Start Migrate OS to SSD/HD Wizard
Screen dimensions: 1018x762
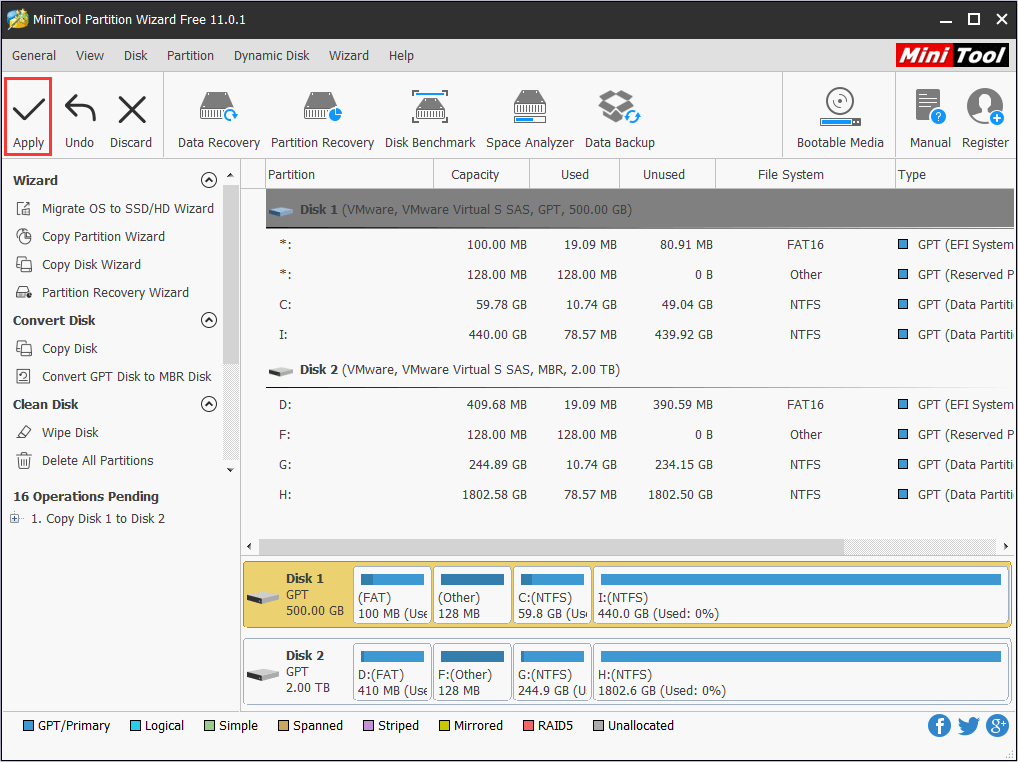point(115,208)
